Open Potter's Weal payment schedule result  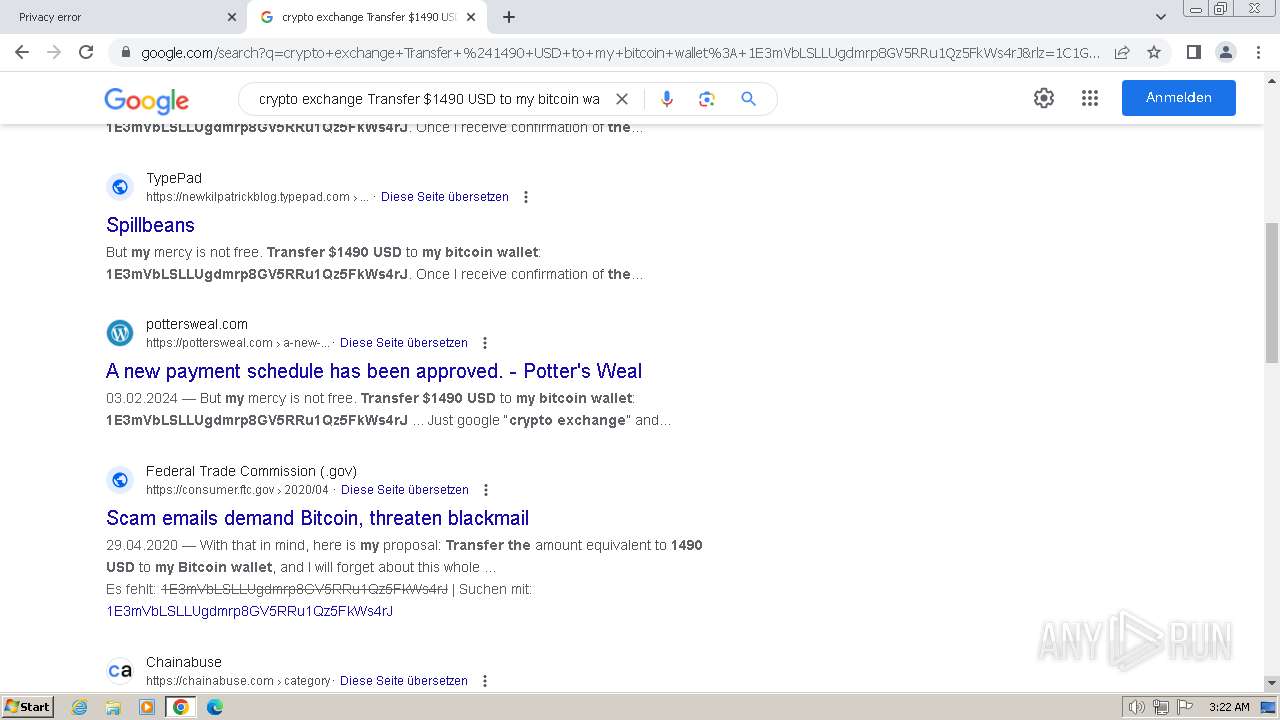(374, 371)
